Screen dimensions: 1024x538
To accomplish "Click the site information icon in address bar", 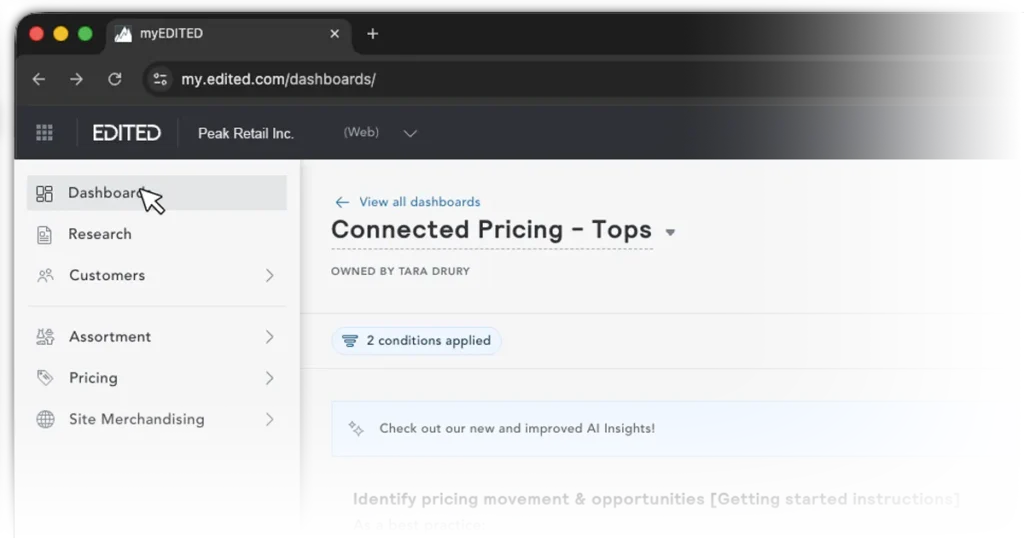I will (160, 79).
